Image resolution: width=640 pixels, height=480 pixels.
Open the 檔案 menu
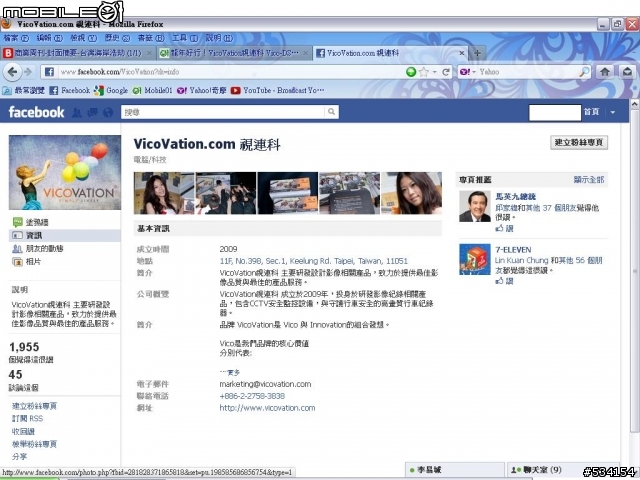(x=16, y=38)
